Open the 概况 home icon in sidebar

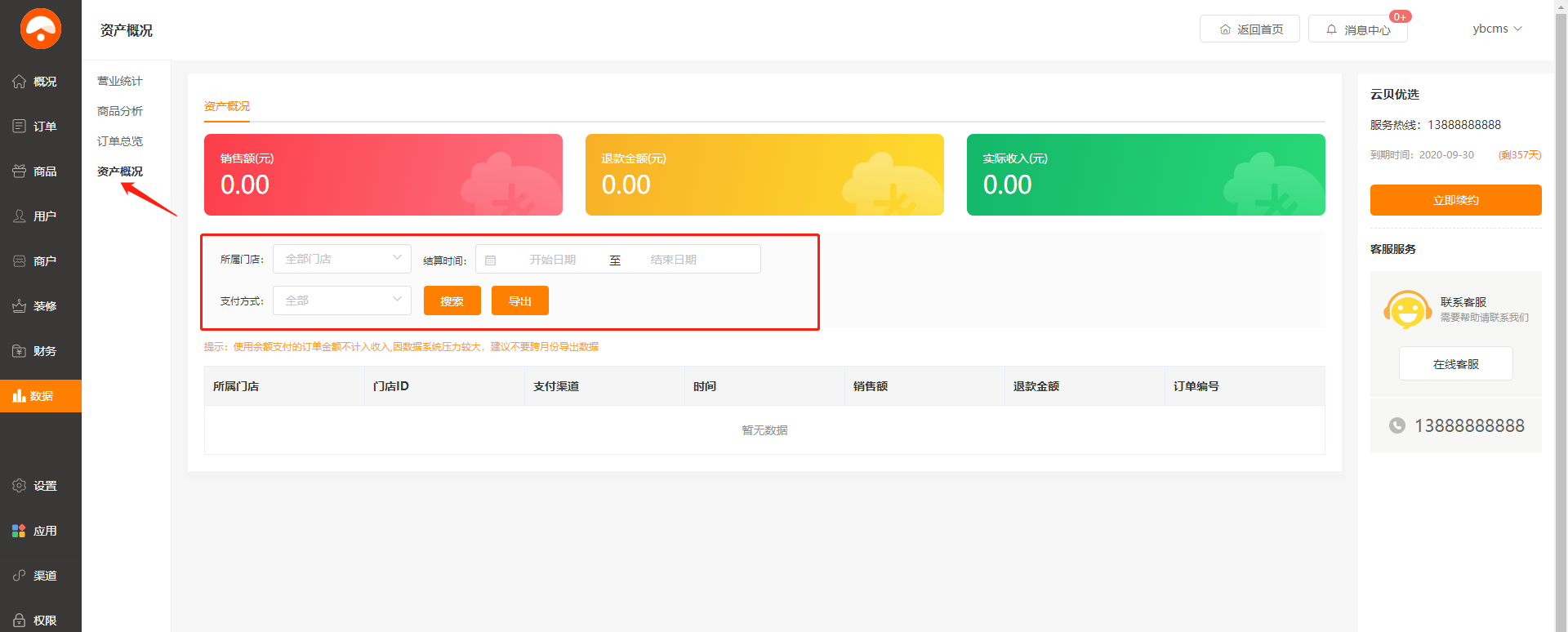point(20,82)
